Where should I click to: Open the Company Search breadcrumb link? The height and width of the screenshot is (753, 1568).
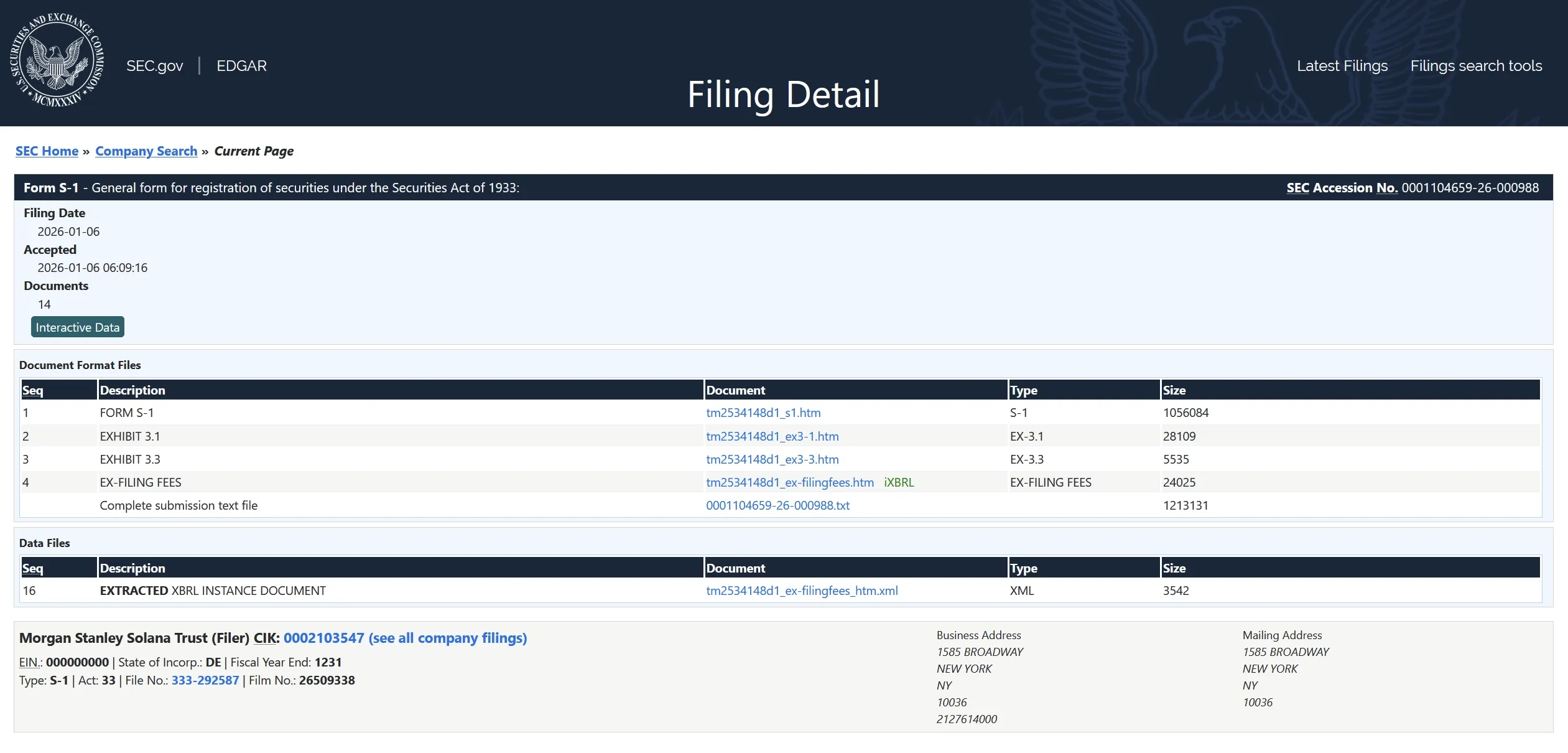[146, 151]
